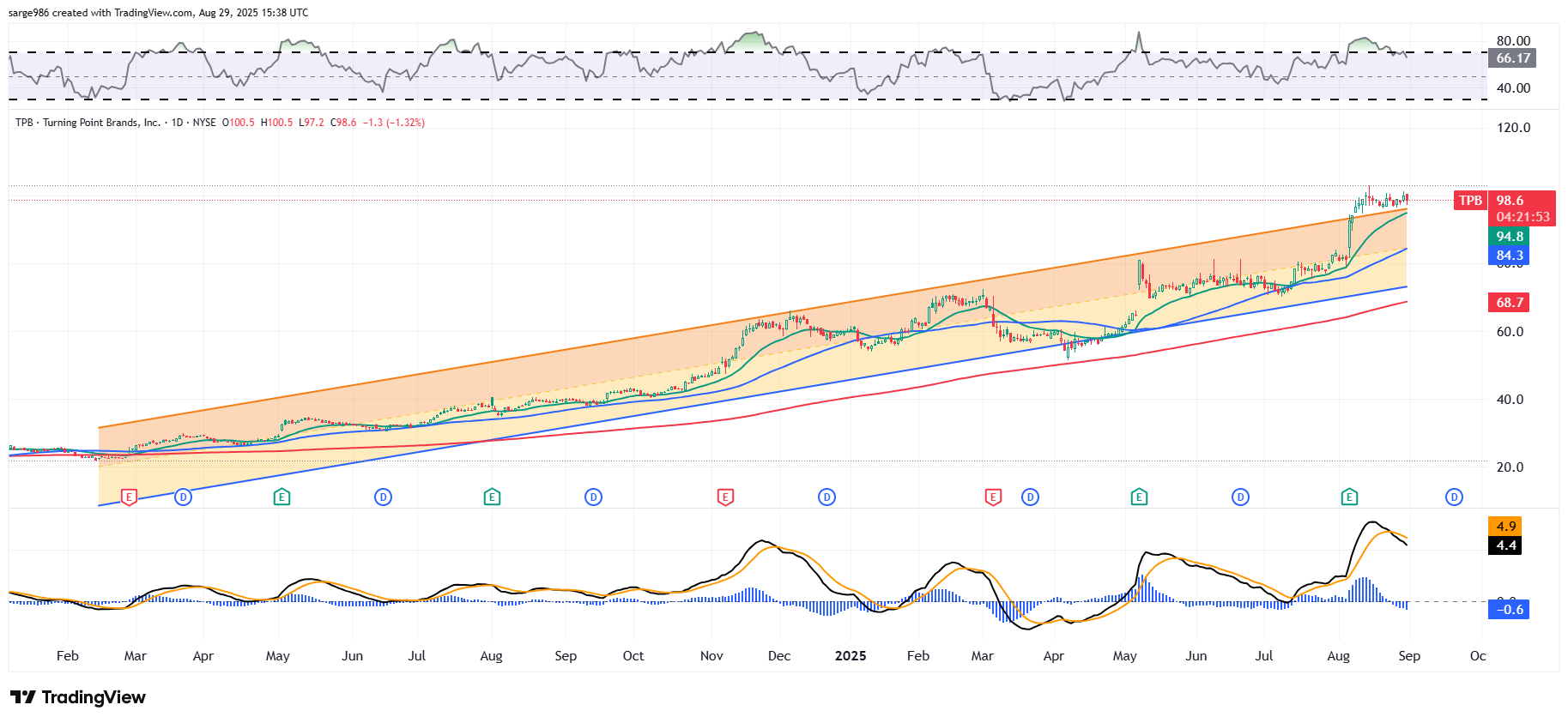Click the red TPB 98.6 price label
Screen dimensions: 1568x723
click(x=1510, y=201)
